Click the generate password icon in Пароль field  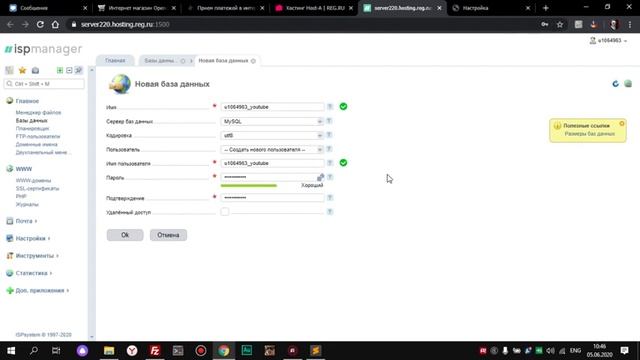[320, 177]
